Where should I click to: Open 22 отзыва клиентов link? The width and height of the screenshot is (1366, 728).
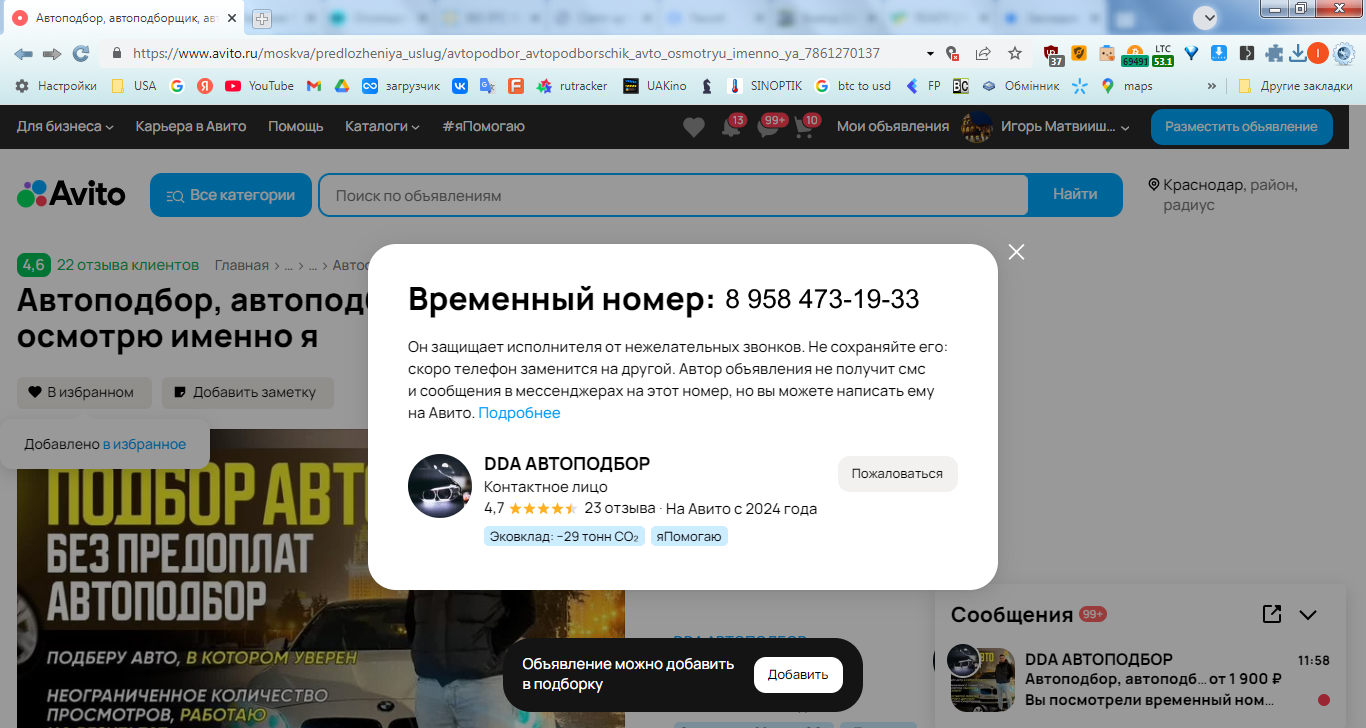tap(128, 265)
